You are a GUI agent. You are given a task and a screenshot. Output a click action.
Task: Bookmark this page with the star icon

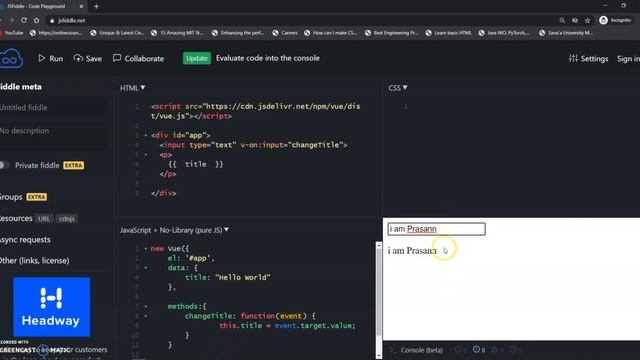click(x=587, y=20)
